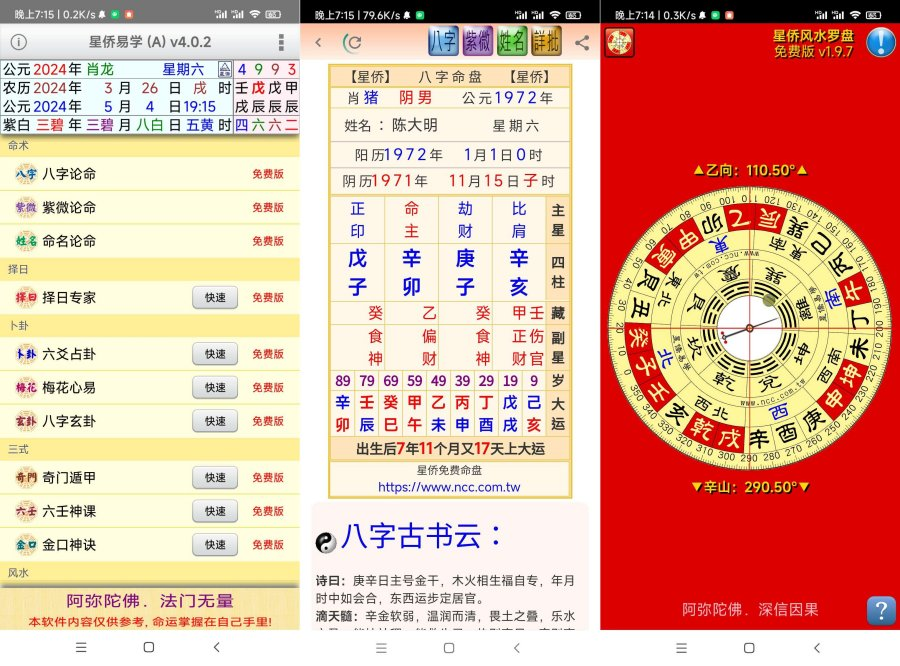Open the three-dot overflow menu
The image size is (900, 666).
click(x=281, y=43)
